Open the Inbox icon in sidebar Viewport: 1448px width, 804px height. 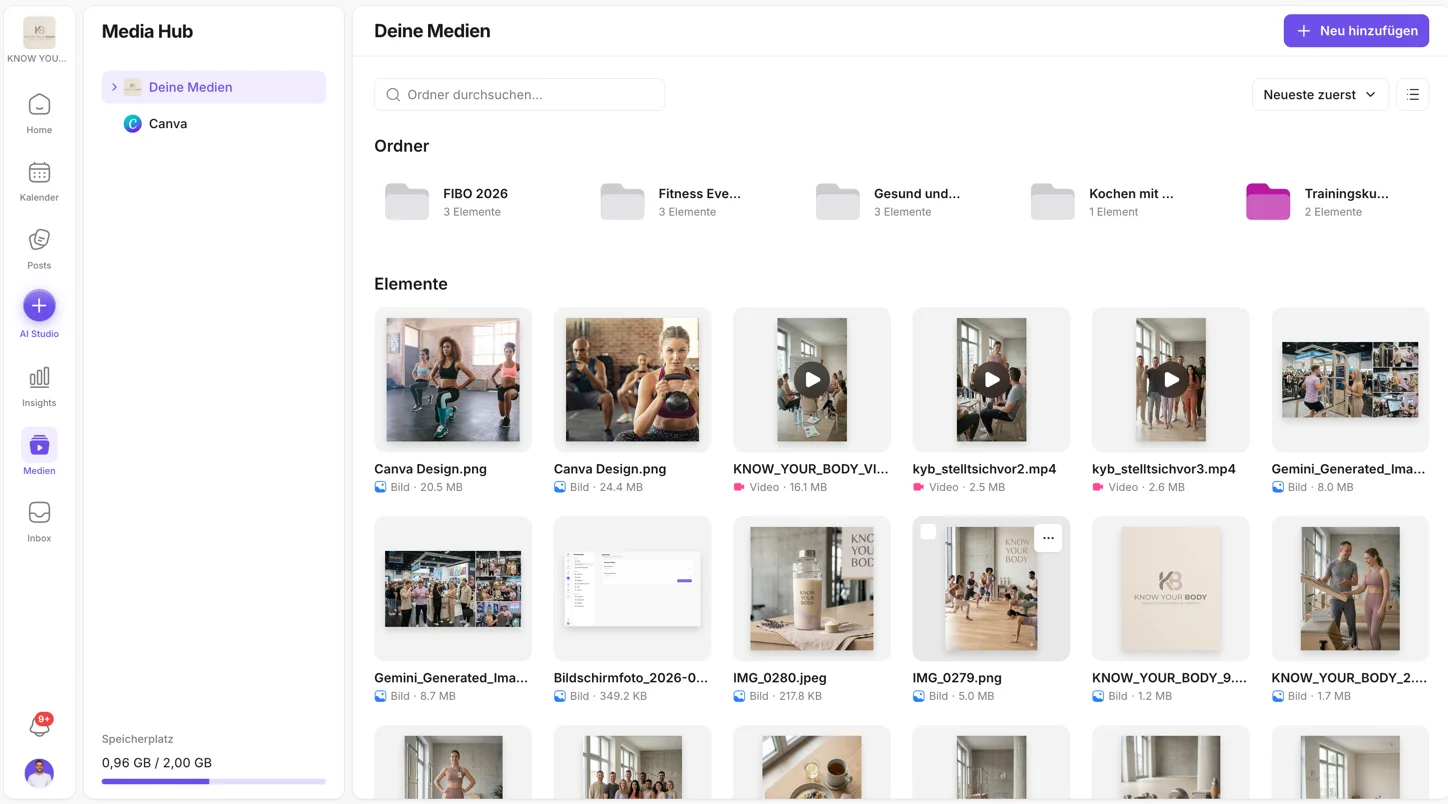coord(39,512)
